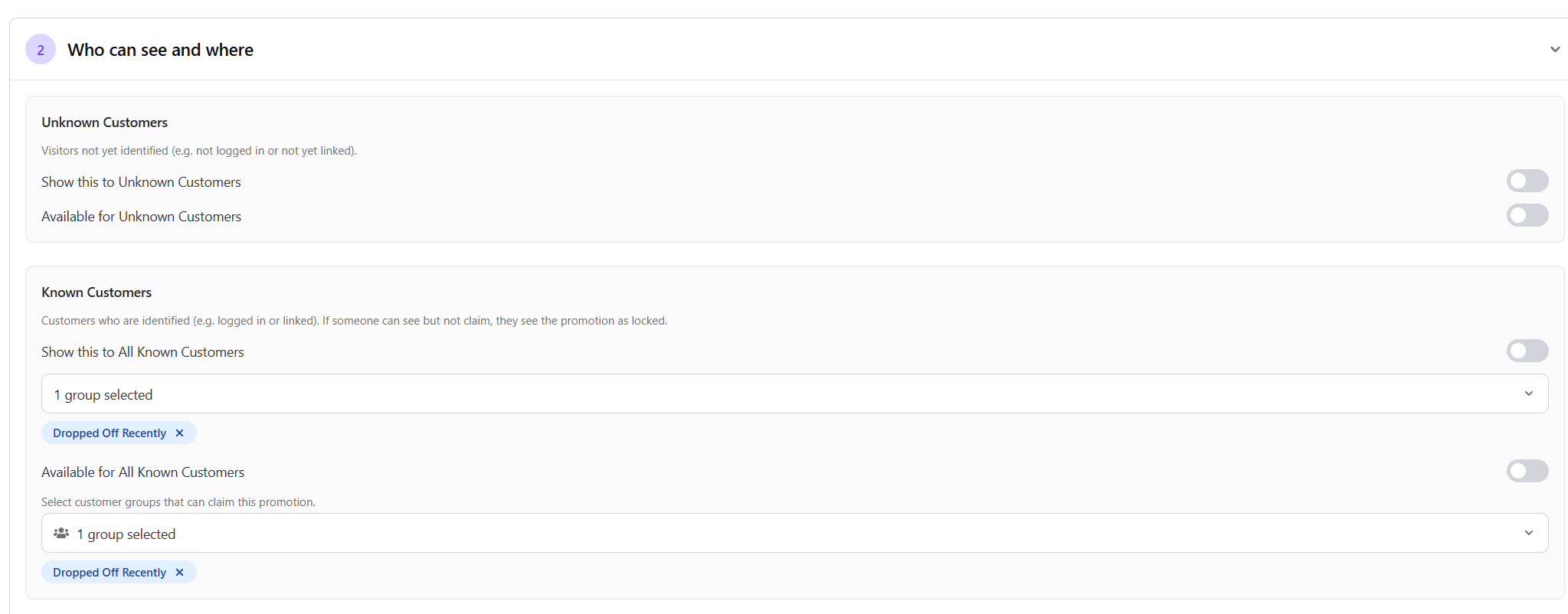The width and height of the screenshot is (1568, 614).
Task: Collapse the Who can see and where section
Action: pyautogui.click(x=1555, y=50)
